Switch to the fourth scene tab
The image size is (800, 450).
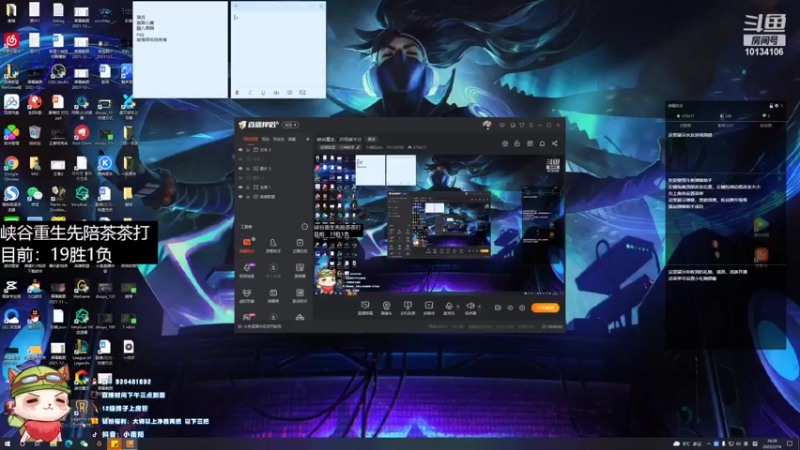pos(292,139)
